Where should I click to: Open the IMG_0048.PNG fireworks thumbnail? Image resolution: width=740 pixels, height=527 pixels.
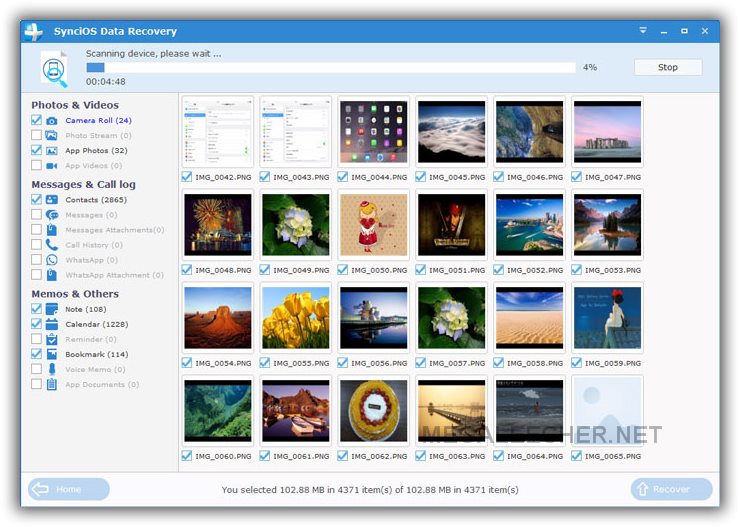click(218, 225)
